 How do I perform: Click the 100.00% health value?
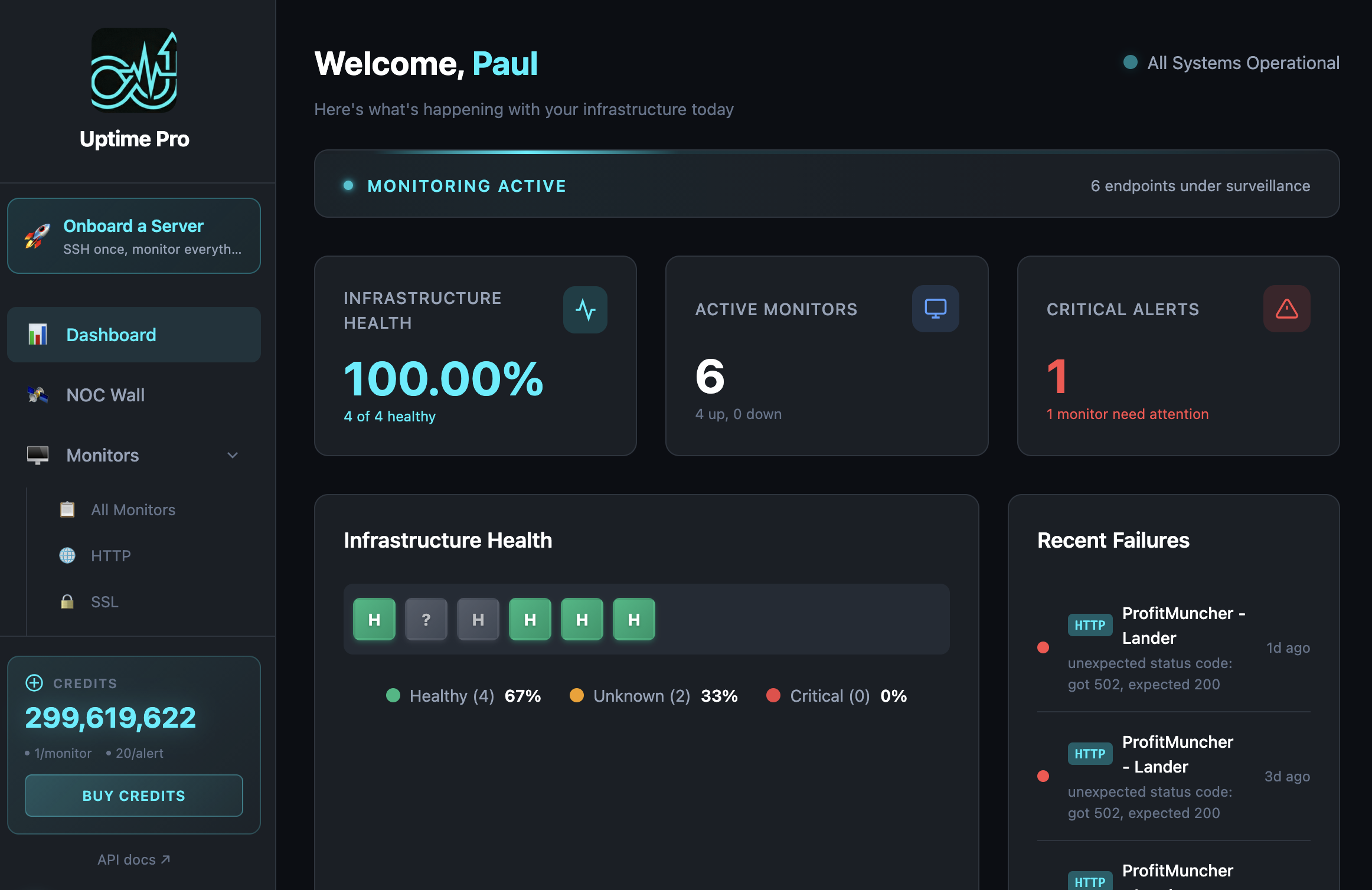(443, 378)
